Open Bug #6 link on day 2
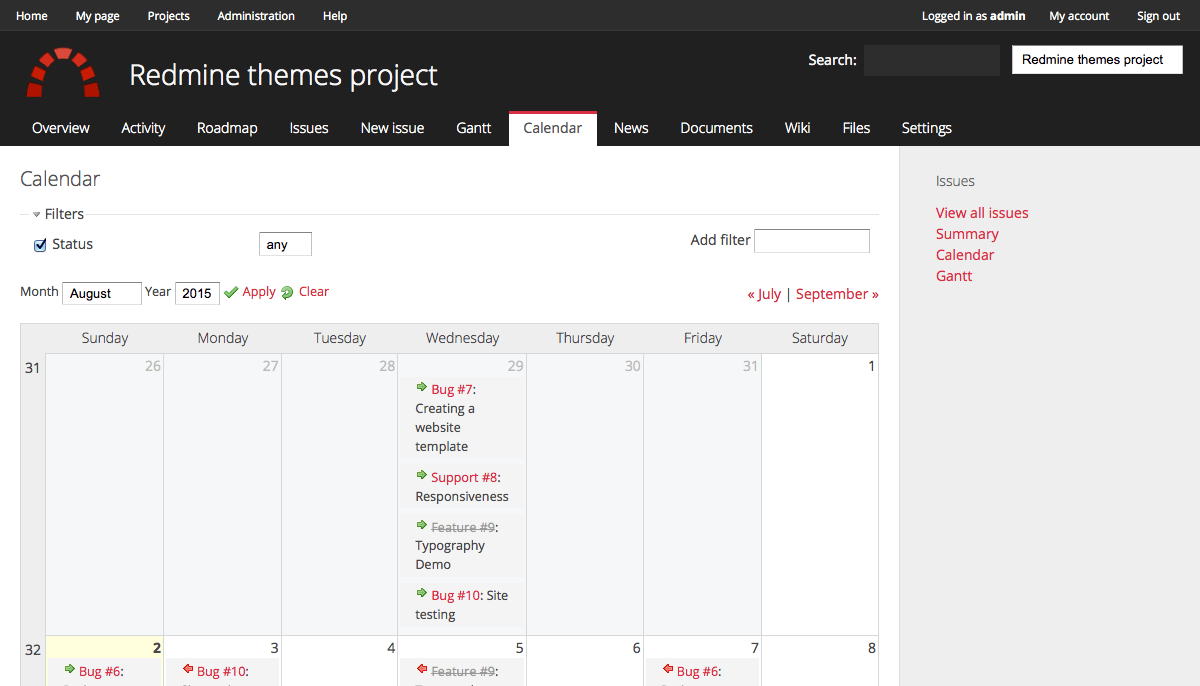 click(100, 671)
